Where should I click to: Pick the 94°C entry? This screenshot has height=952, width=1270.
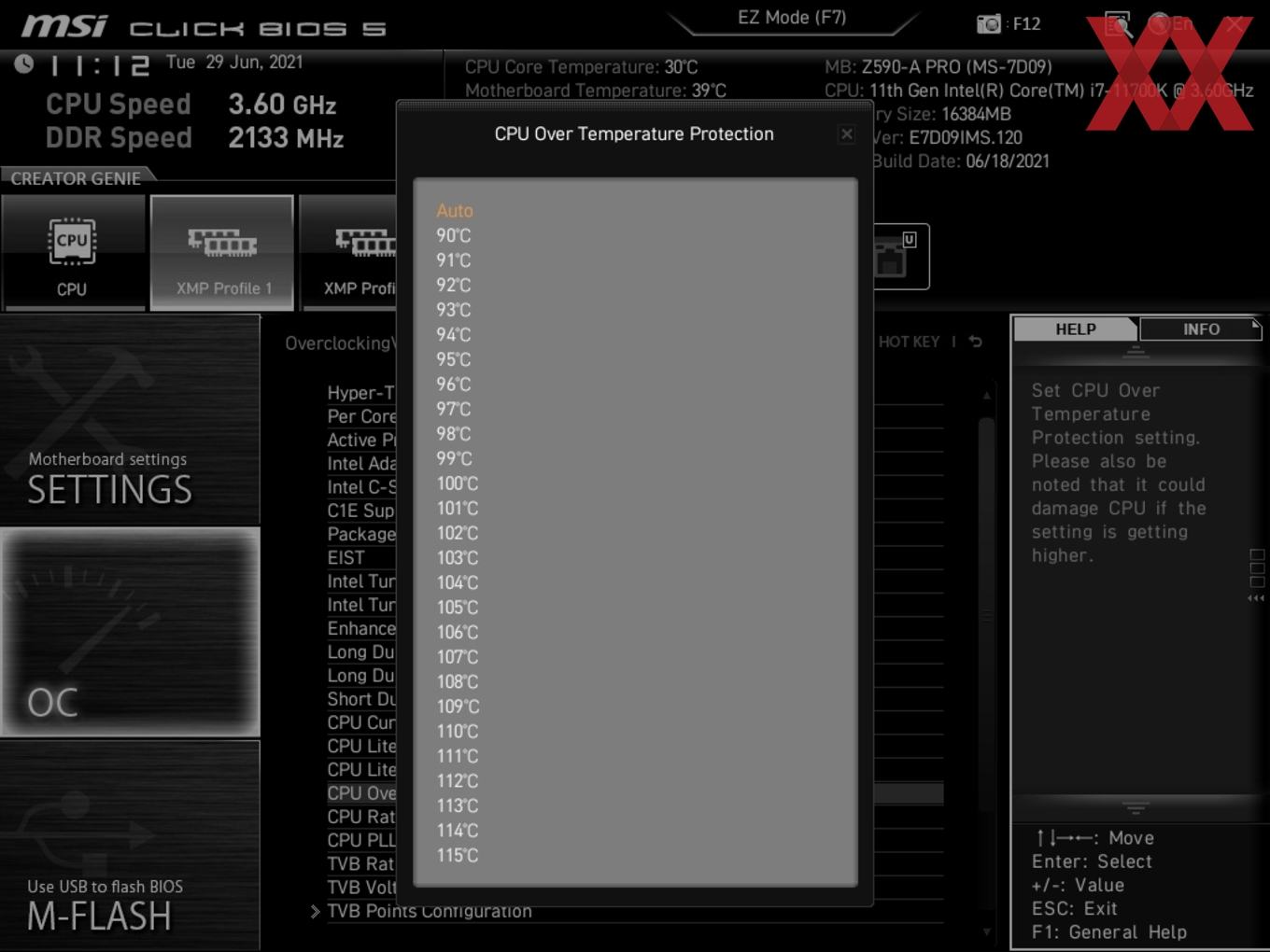pyautogui.click(x=454, y=334)
